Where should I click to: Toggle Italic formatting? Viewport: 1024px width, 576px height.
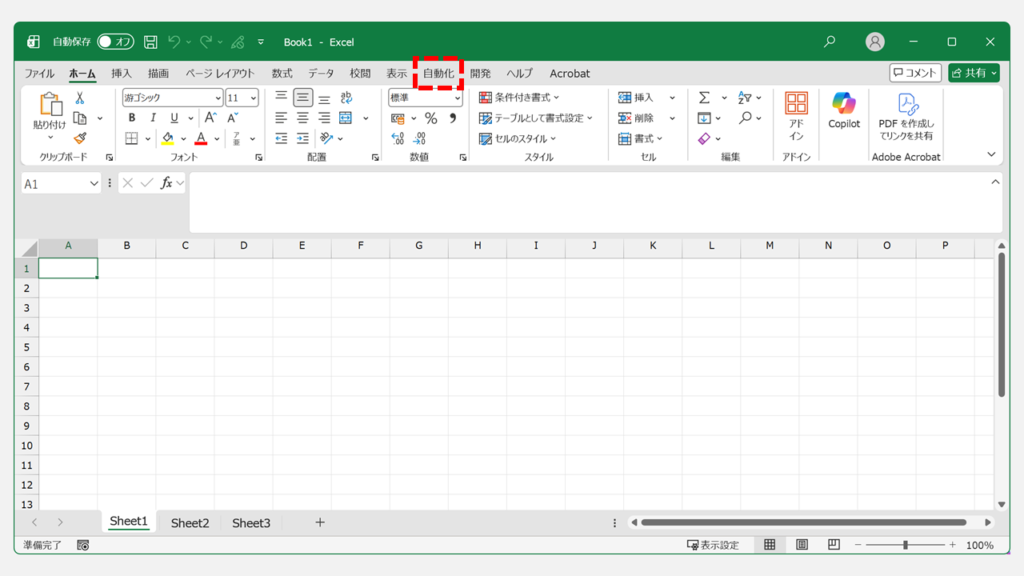153,118
